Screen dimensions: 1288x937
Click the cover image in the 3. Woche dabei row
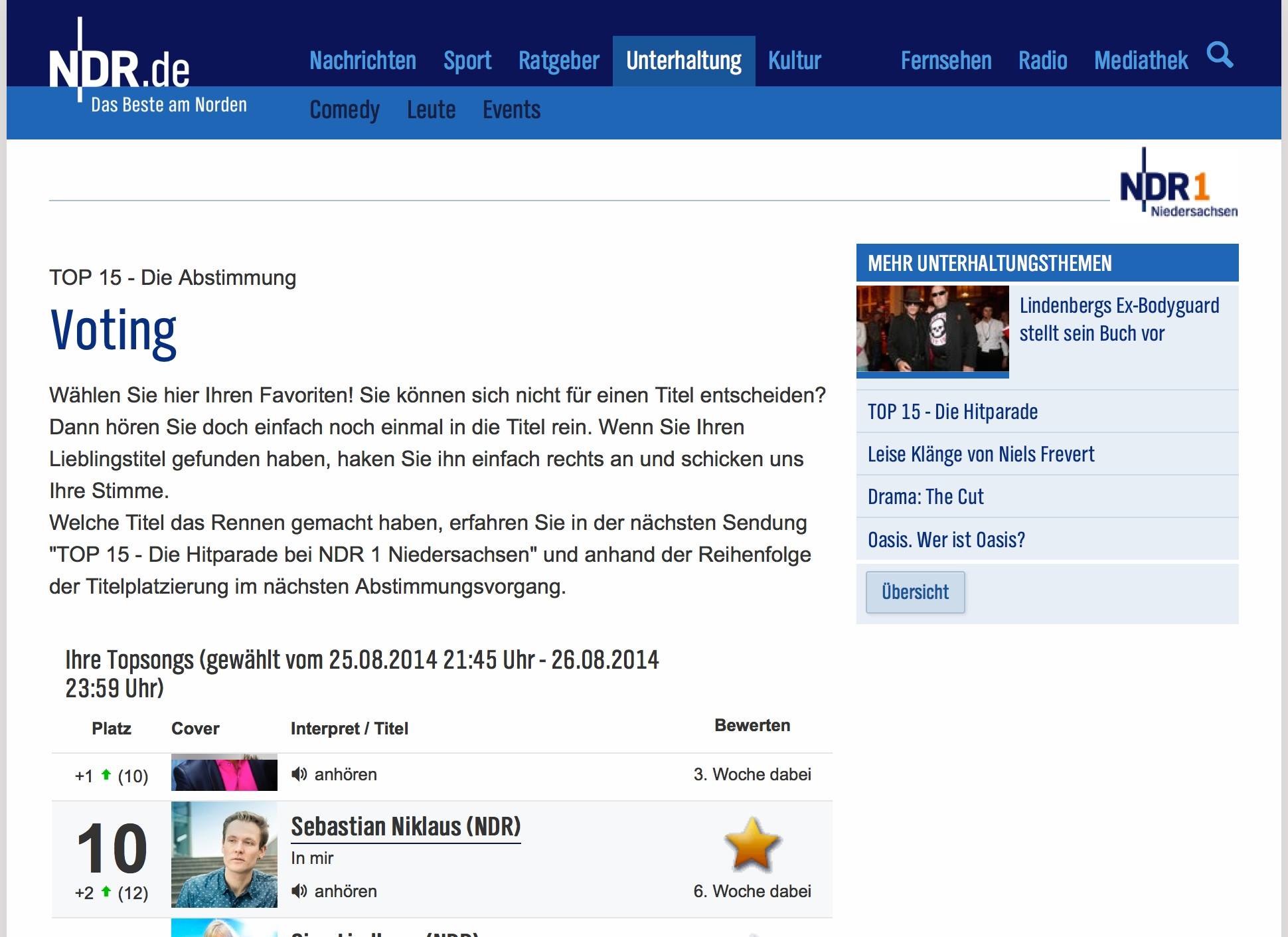(224, 772)
